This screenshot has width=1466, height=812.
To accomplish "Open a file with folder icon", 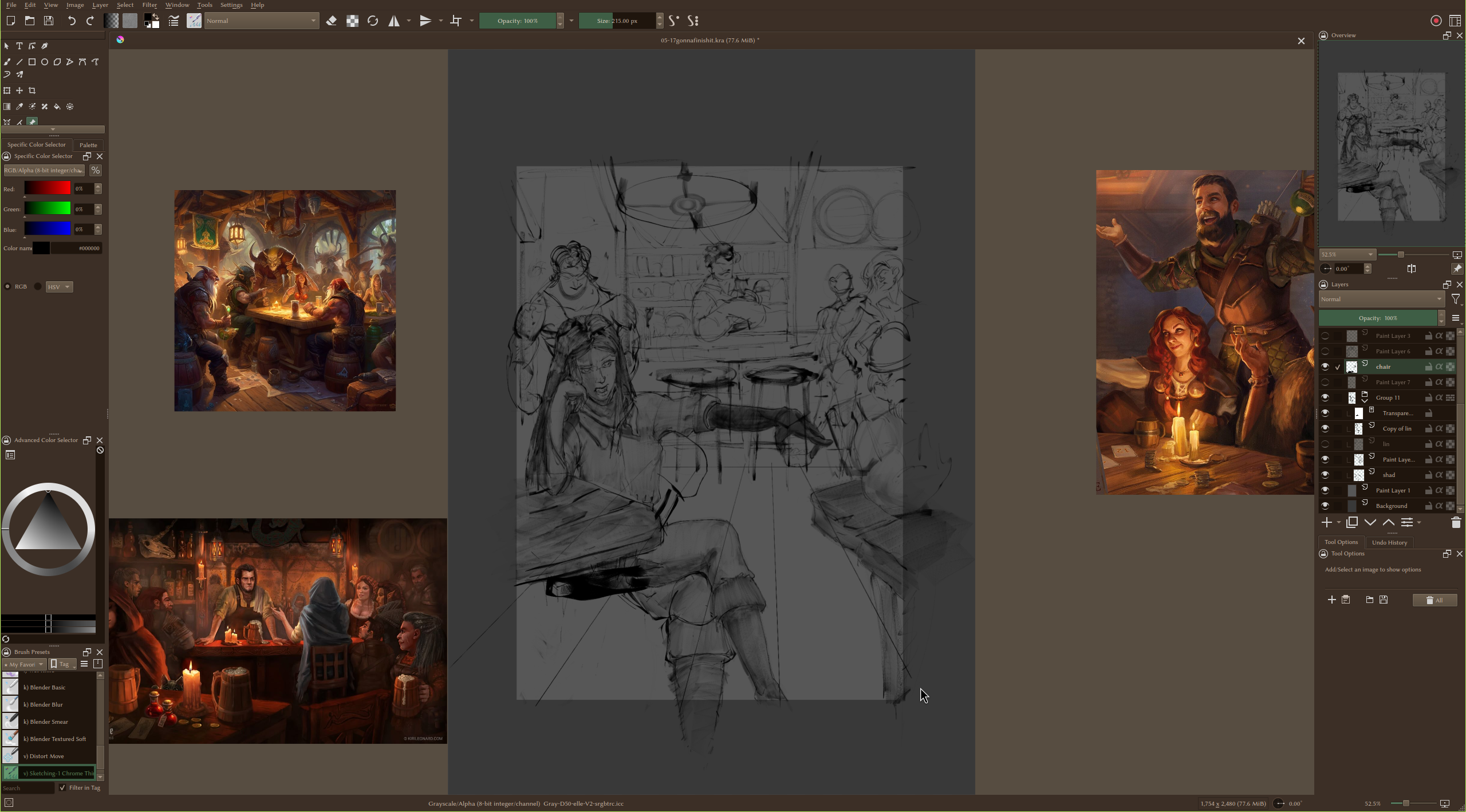I will [30, 21].
